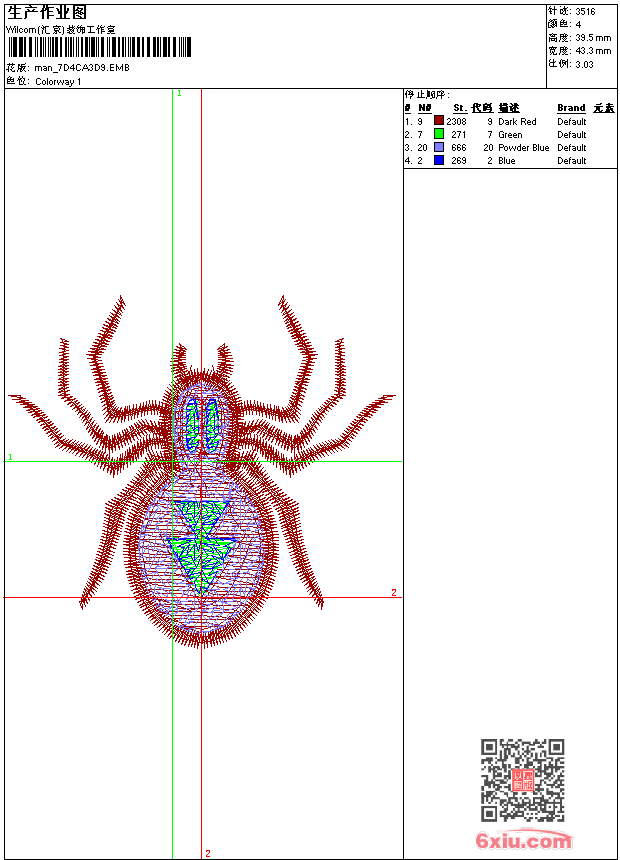Click red marker 2 at bottom of vertical line
The image size is (620, 860).
208,853
